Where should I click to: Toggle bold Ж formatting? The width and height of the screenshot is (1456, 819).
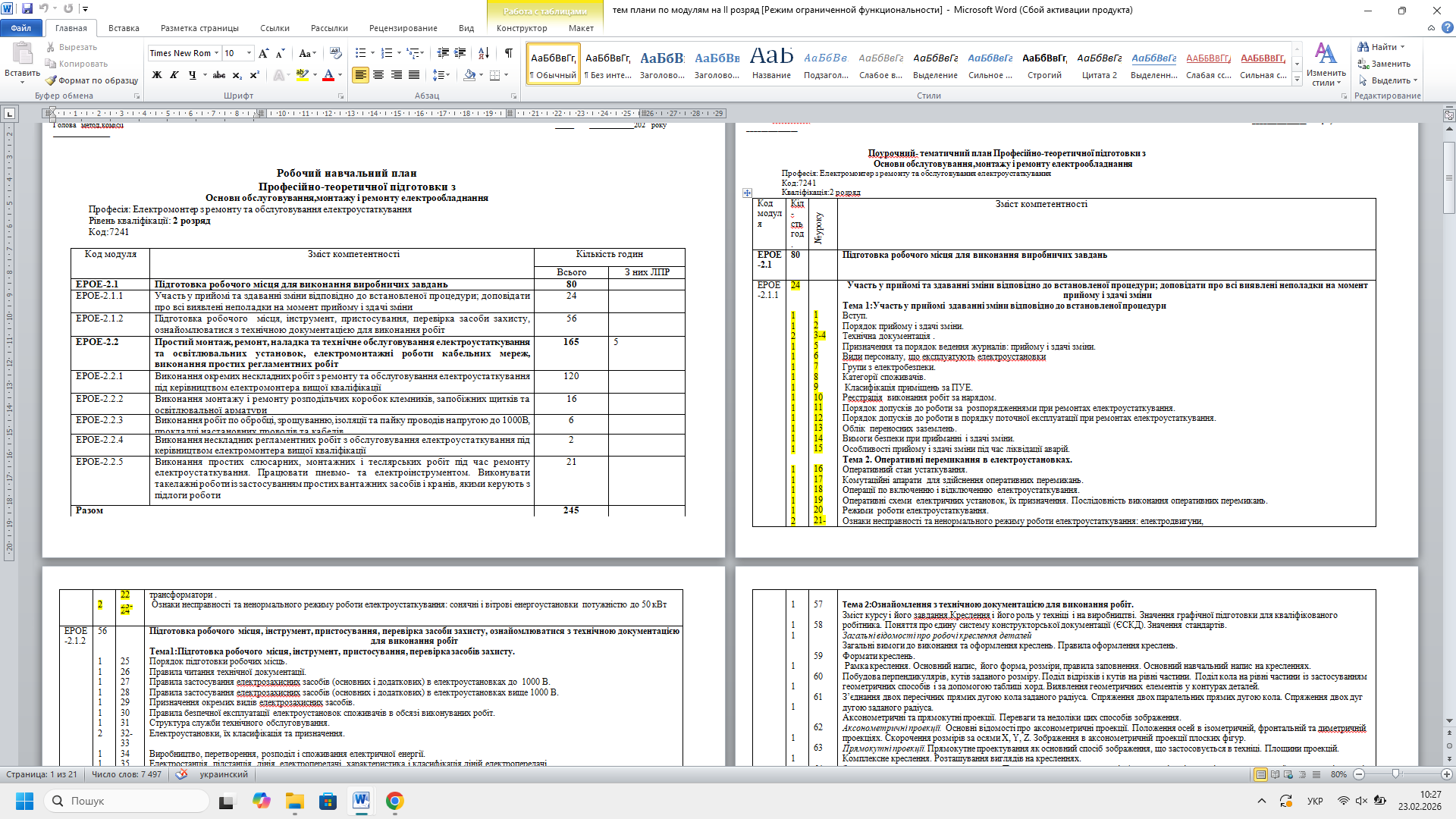pos(157,75)
